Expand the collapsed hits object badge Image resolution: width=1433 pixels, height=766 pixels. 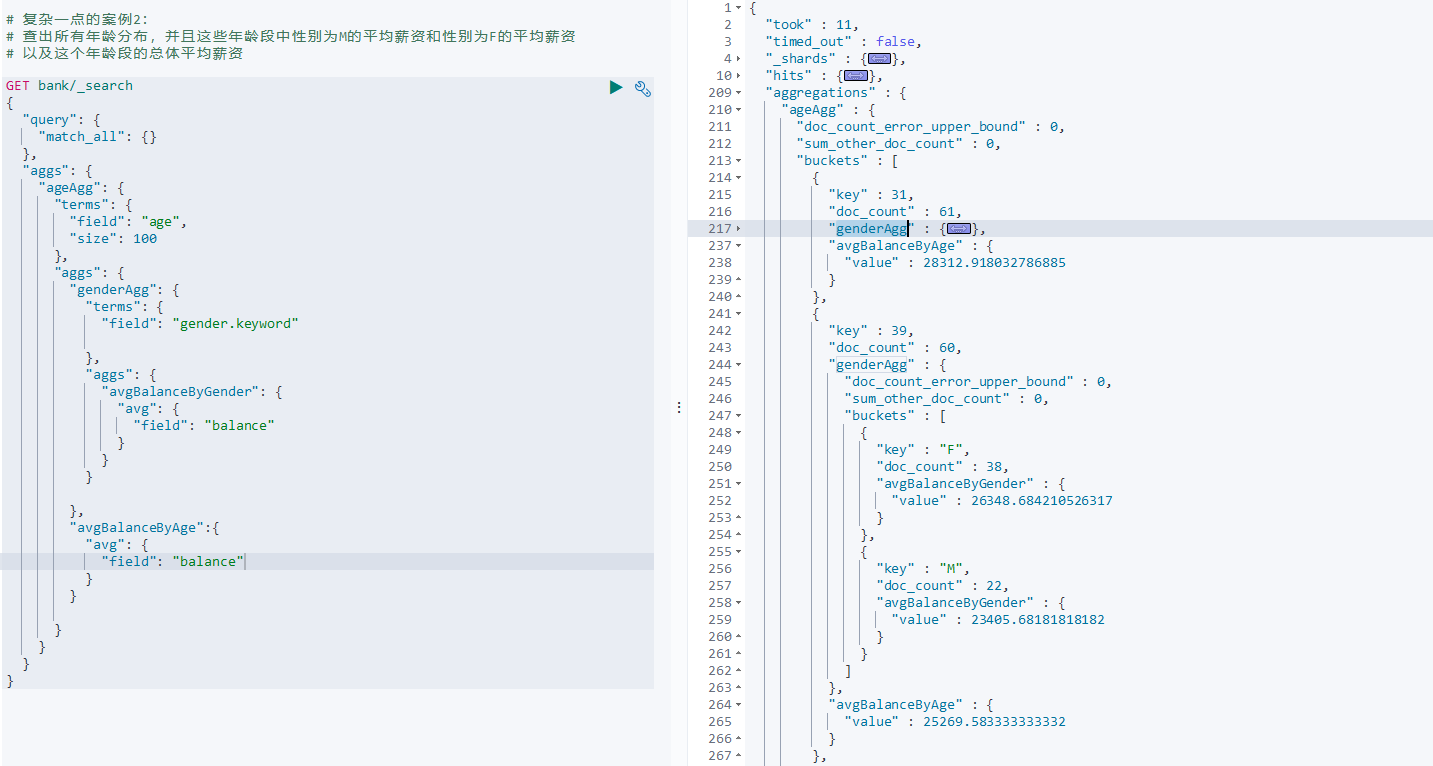[x=856, y=76]
